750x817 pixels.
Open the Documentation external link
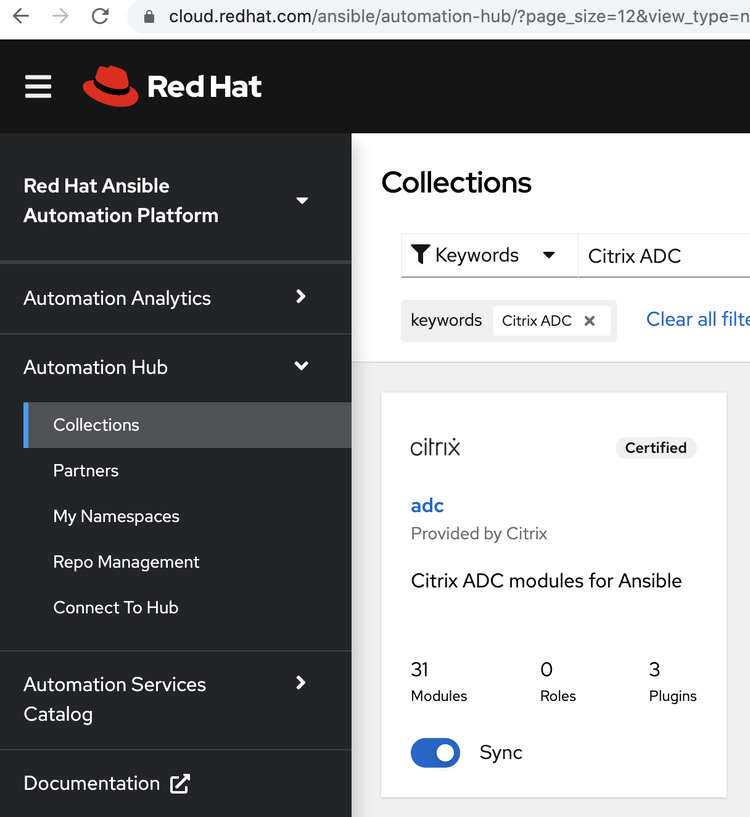tap(107, 783)
